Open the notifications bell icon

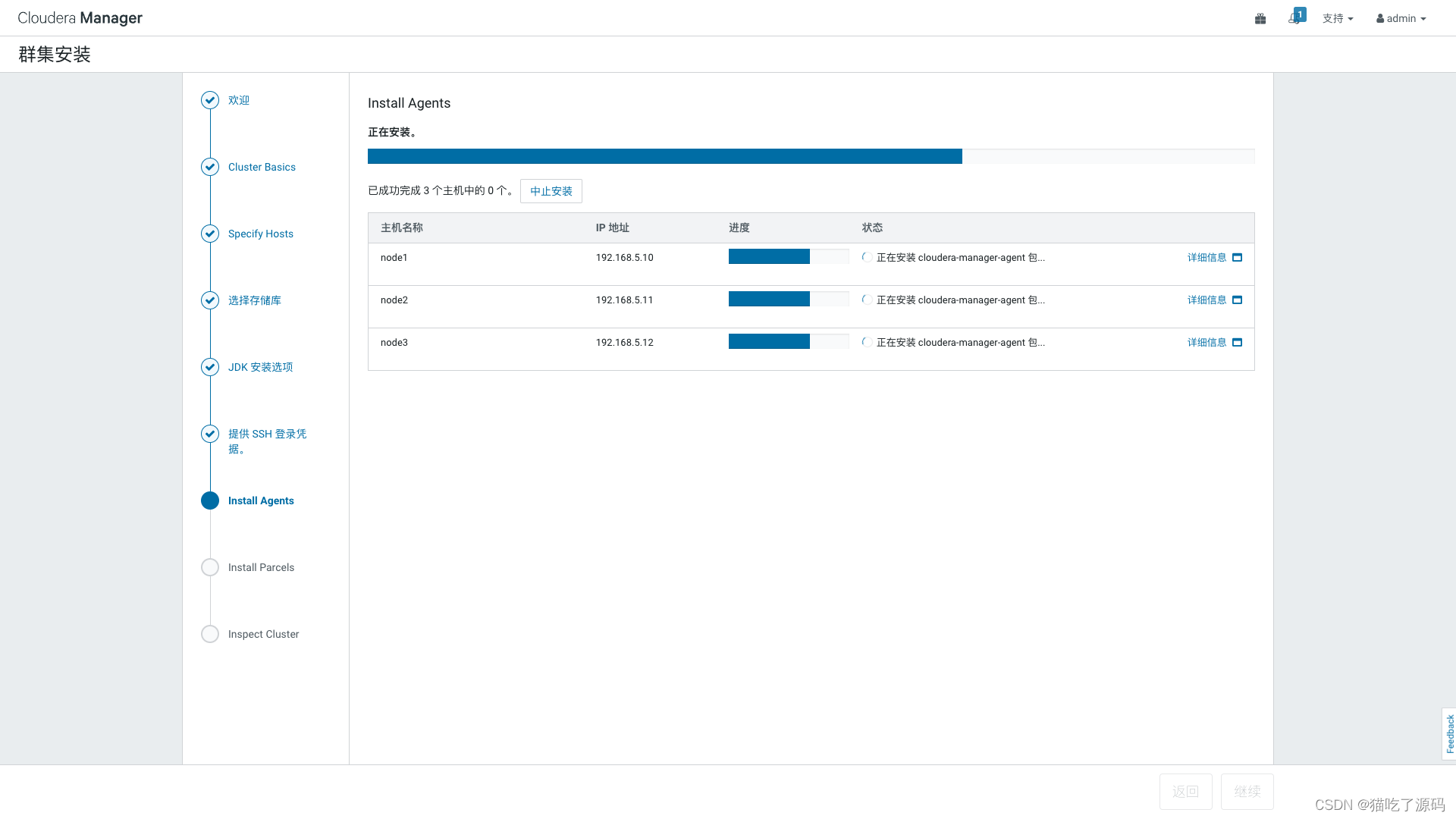[x=1294, y=18]
